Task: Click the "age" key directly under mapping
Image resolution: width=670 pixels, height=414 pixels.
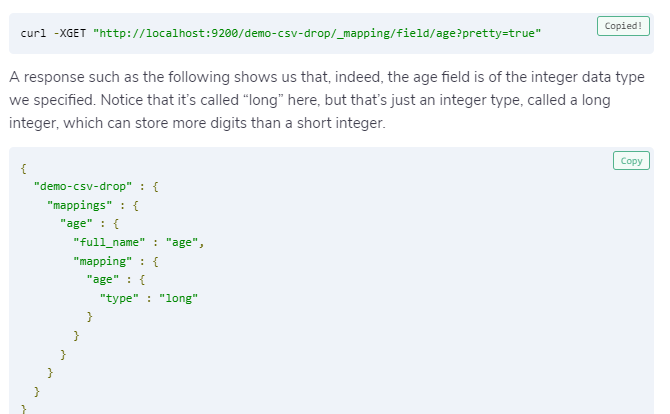Action: (103, 279)
